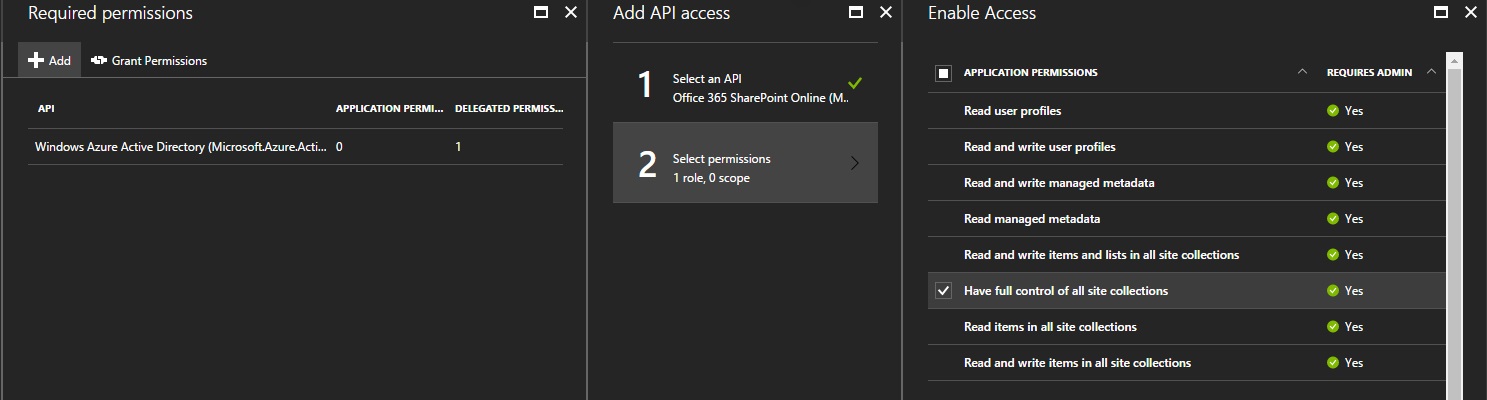Select Read items in all site collections
Image resolution: width=1487 pixels, height=400 pixels.
pyautogui.click(x=1187, y=327)
